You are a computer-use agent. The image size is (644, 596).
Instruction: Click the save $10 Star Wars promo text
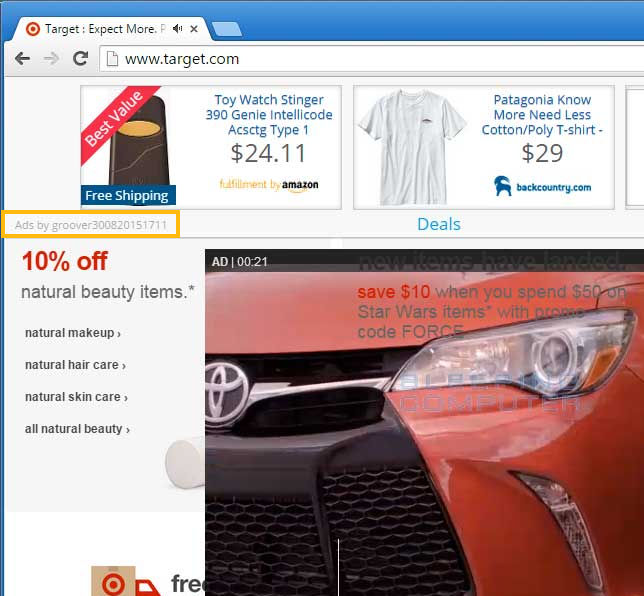[492, 312]
